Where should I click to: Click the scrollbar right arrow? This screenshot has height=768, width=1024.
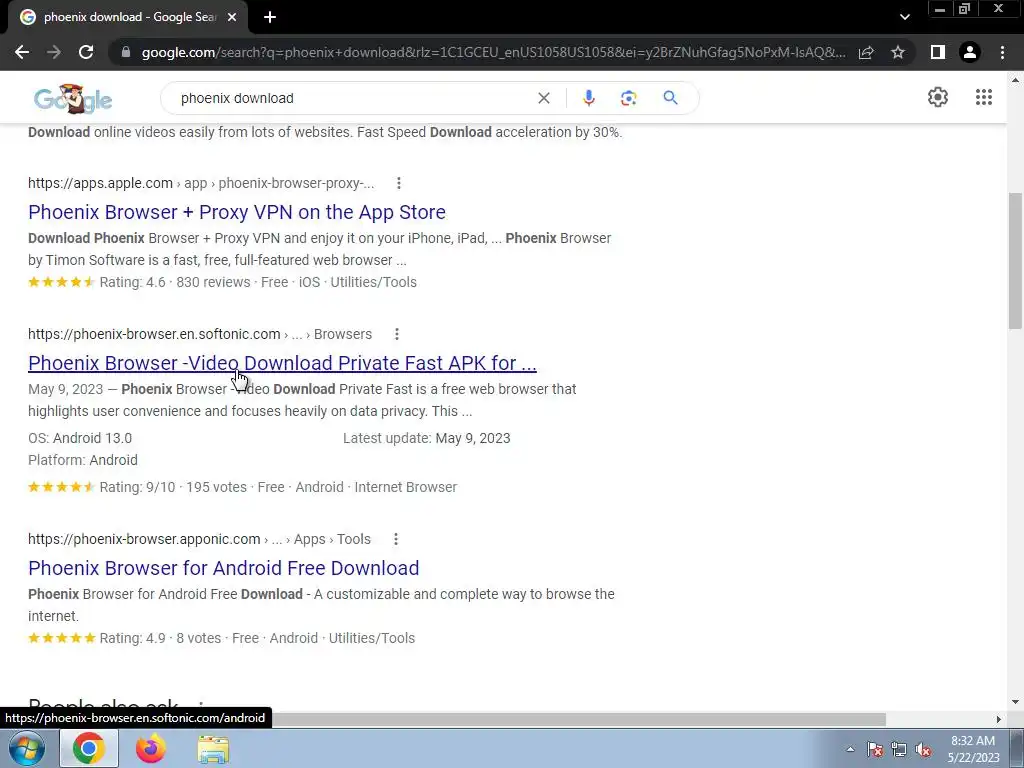pos(999,719)
